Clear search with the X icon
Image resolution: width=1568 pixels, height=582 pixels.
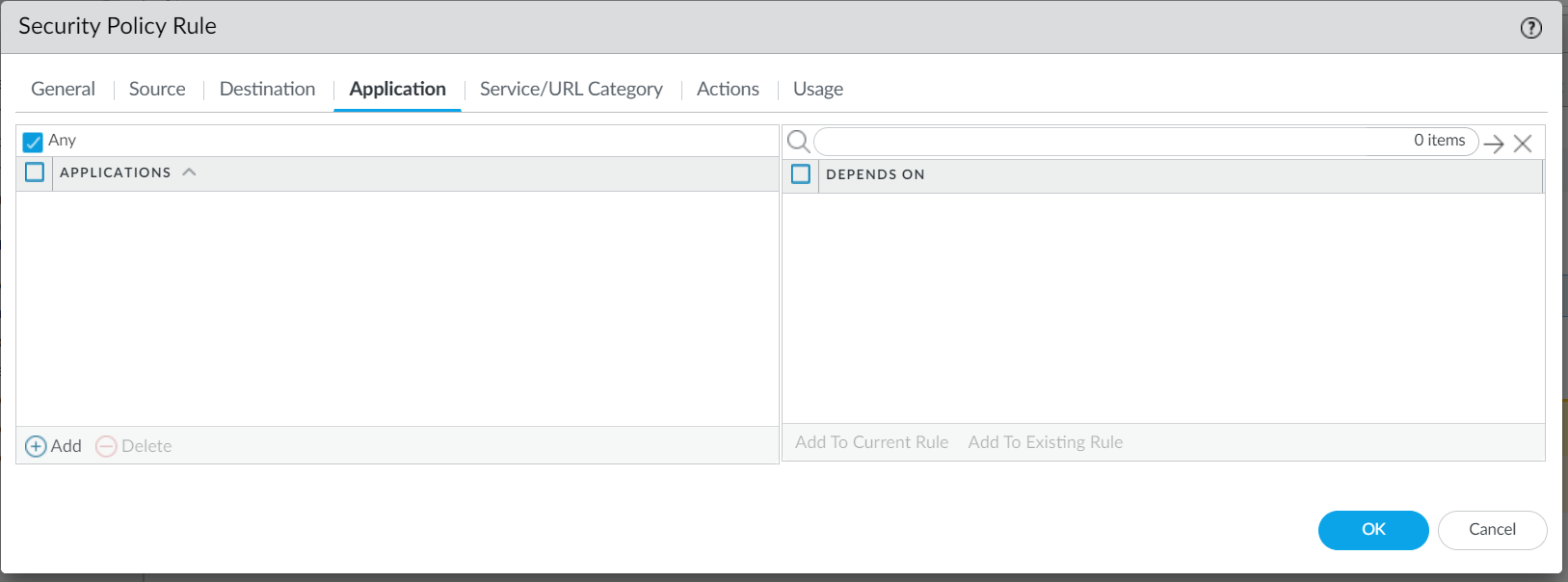(1523, 144)
